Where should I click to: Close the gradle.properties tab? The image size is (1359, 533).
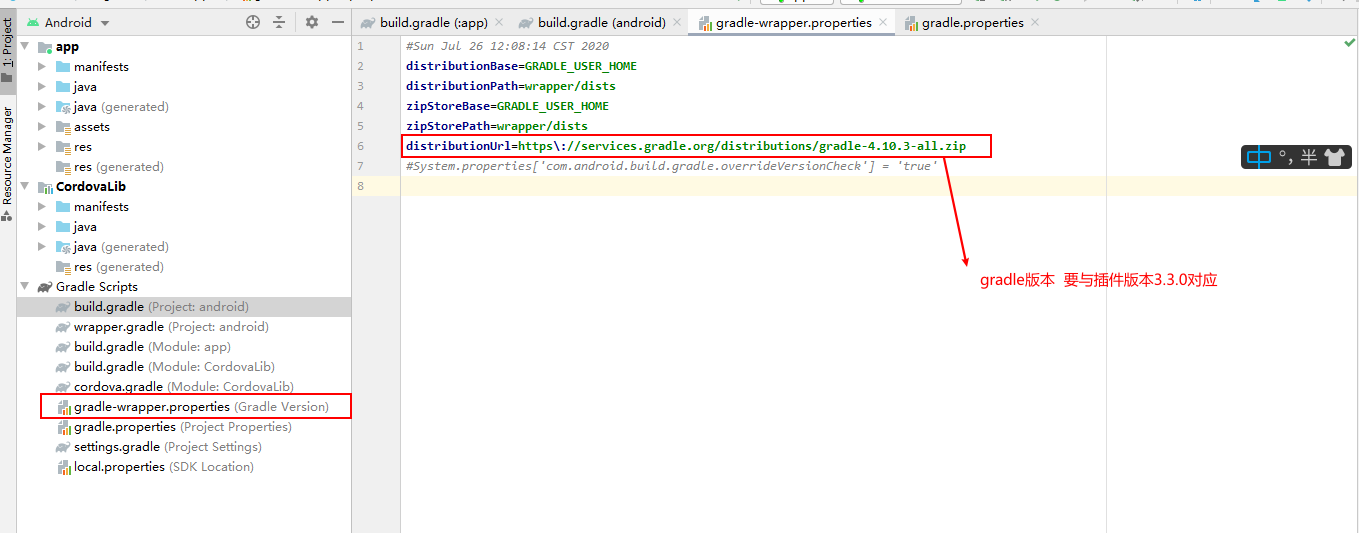pos(1035,22)
